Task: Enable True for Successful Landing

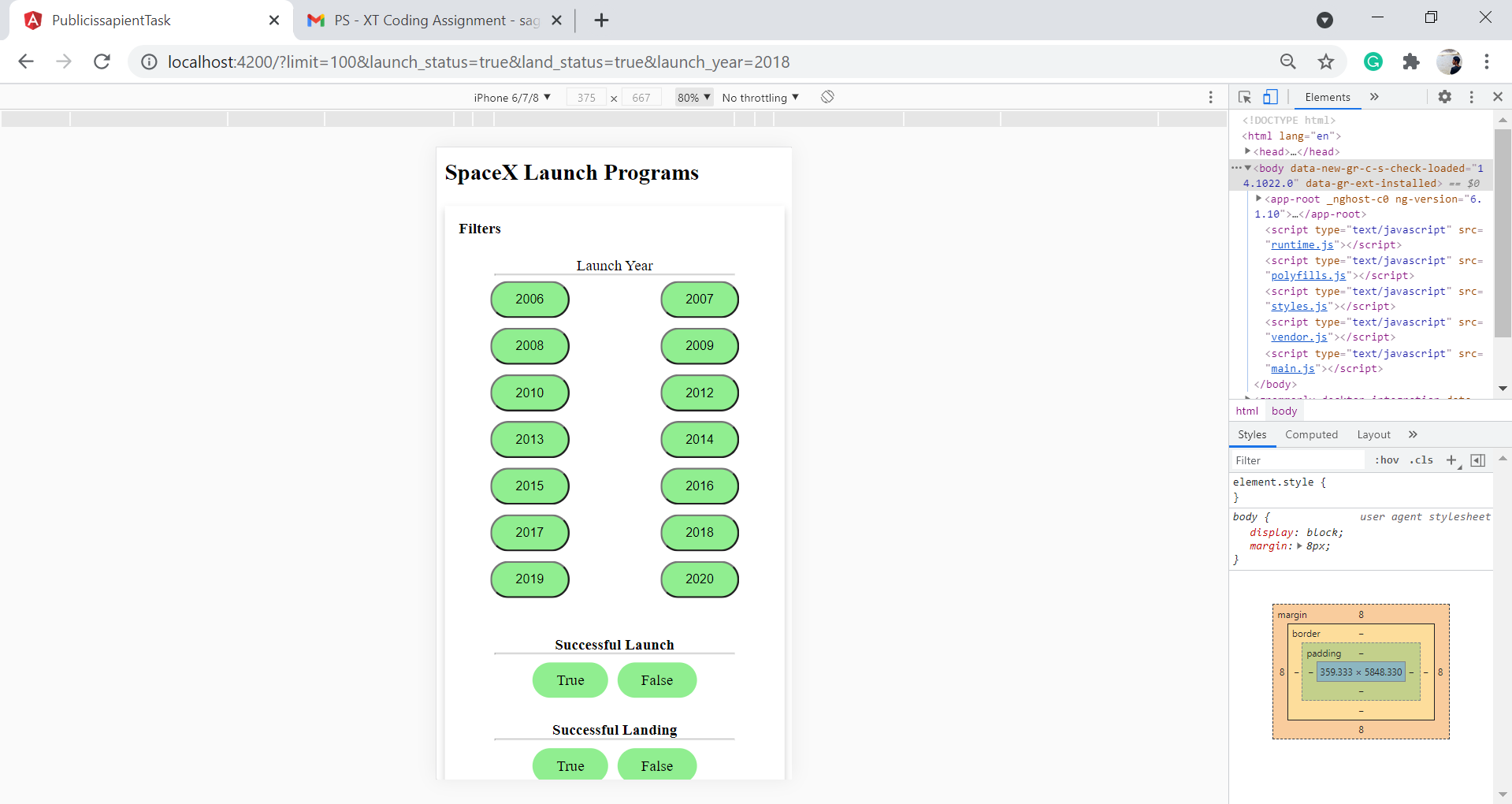Action: pos(570,765)
